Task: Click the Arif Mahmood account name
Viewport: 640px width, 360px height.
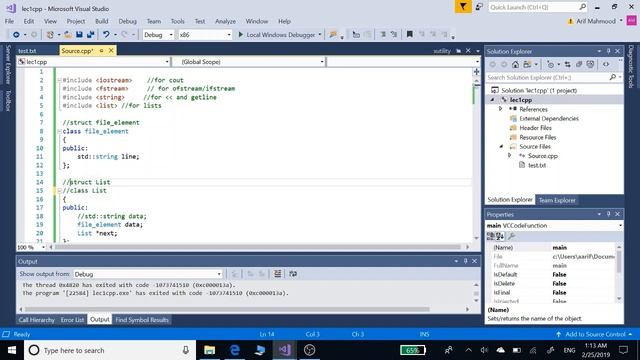Action: 596,21
